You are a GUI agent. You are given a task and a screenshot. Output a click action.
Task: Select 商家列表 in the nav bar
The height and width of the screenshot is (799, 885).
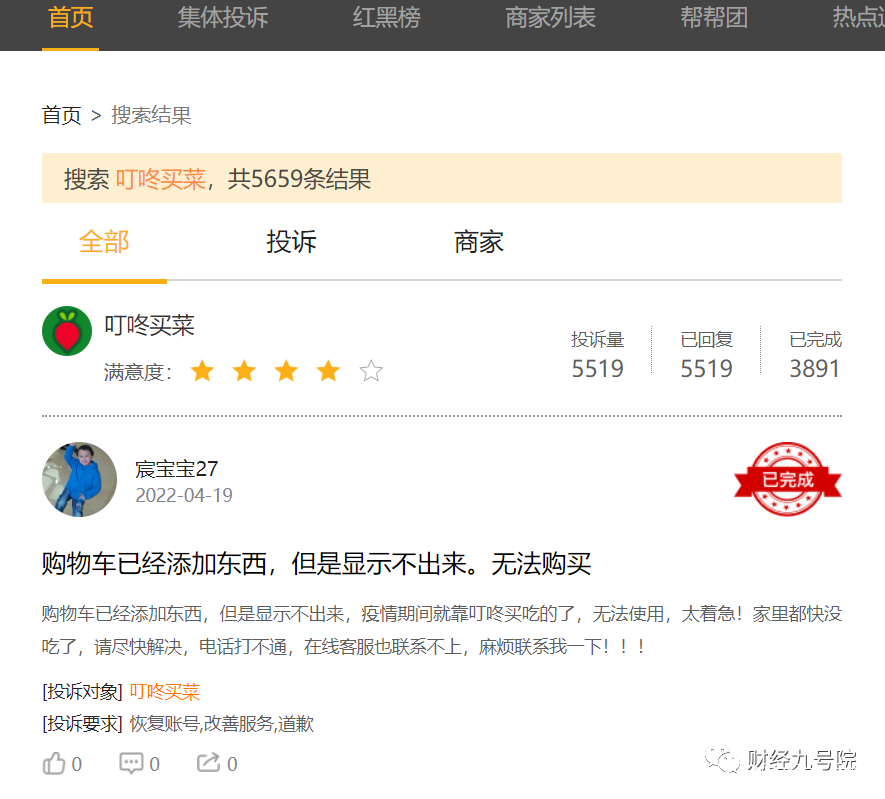(x=550, y=18)
